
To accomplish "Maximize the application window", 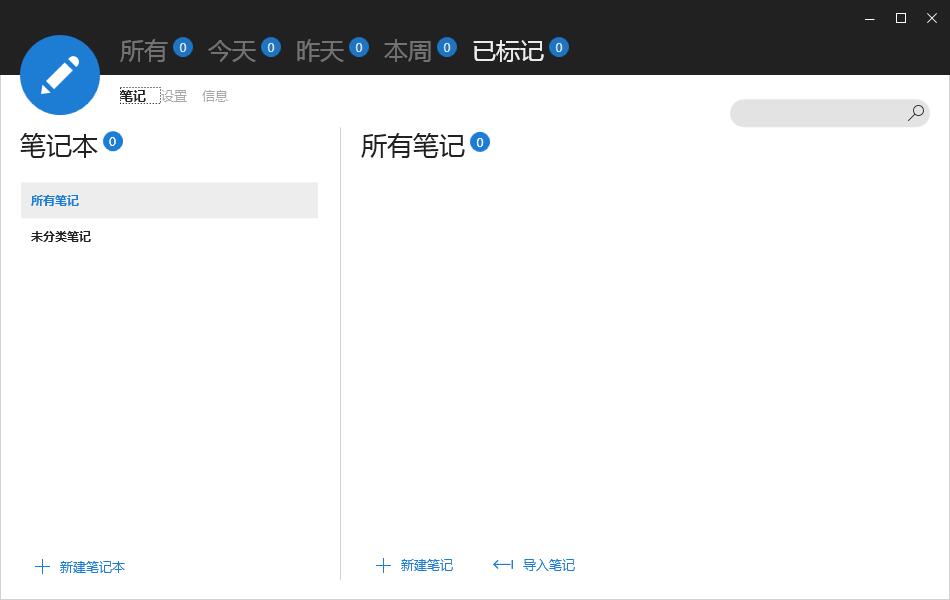I will coord(901,18).
